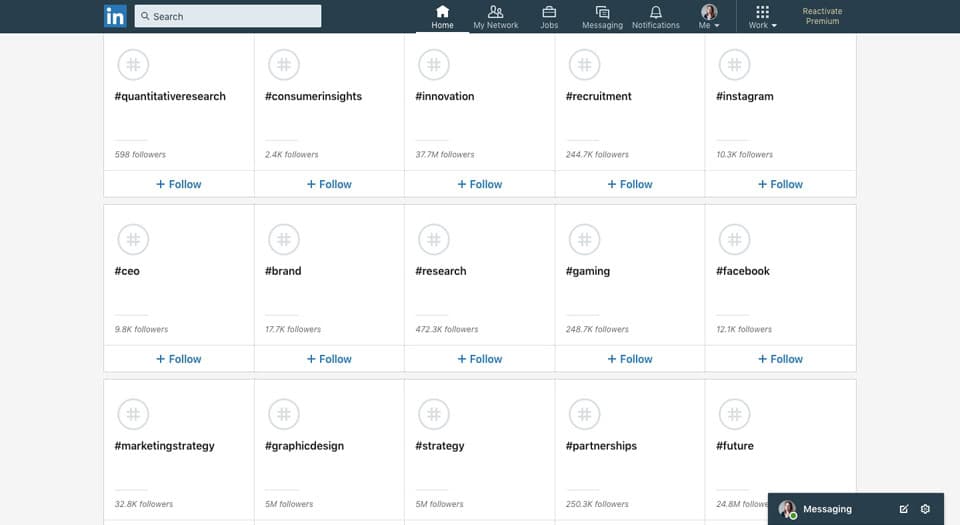
Task: Click hashtag icon above #ceo
Action: pyautogui.click(x=133, y=239)
